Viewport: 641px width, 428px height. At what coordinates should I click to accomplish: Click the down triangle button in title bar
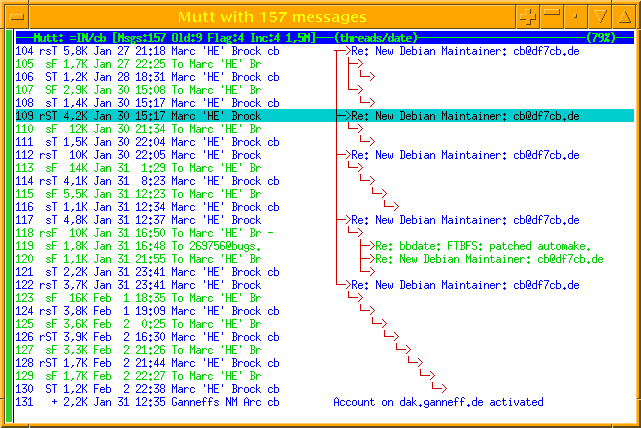[x=600, y=17]
